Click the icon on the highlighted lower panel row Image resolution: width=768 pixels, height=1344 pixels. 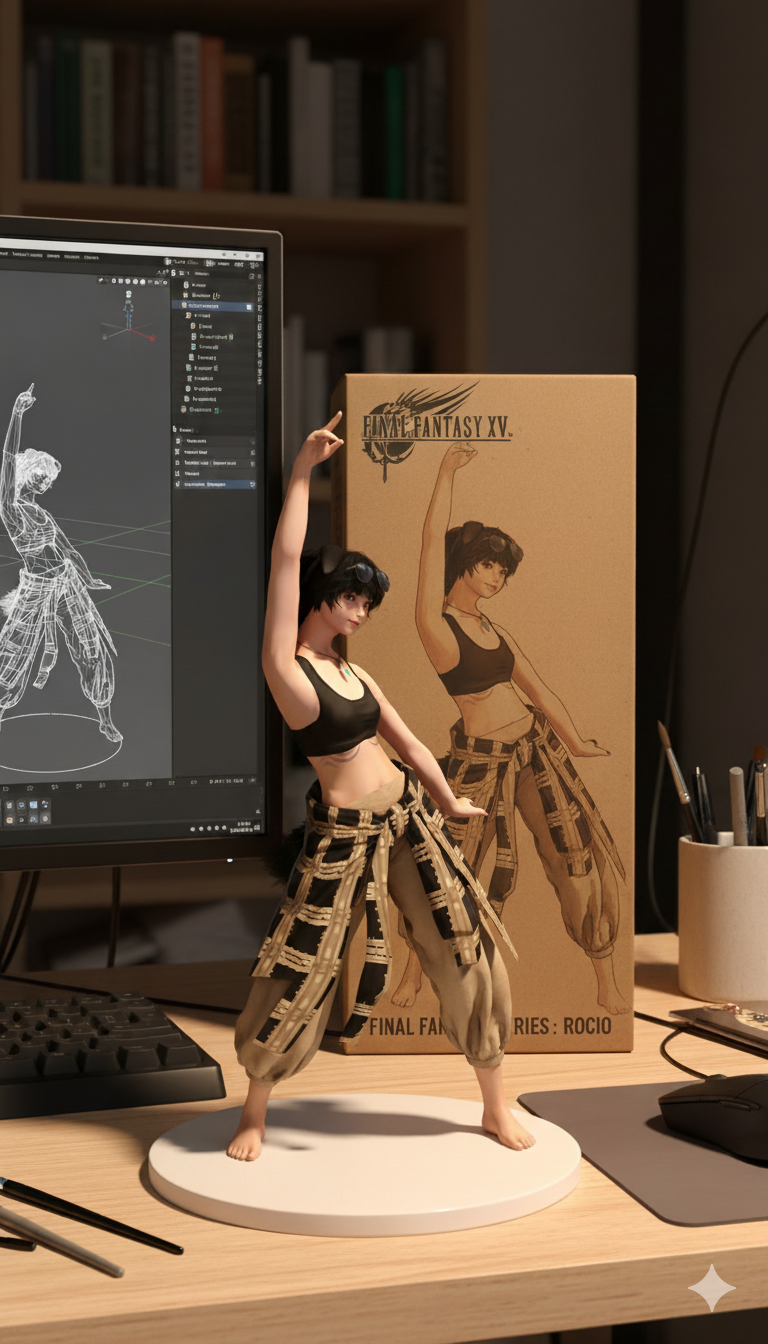coord(251,484)
